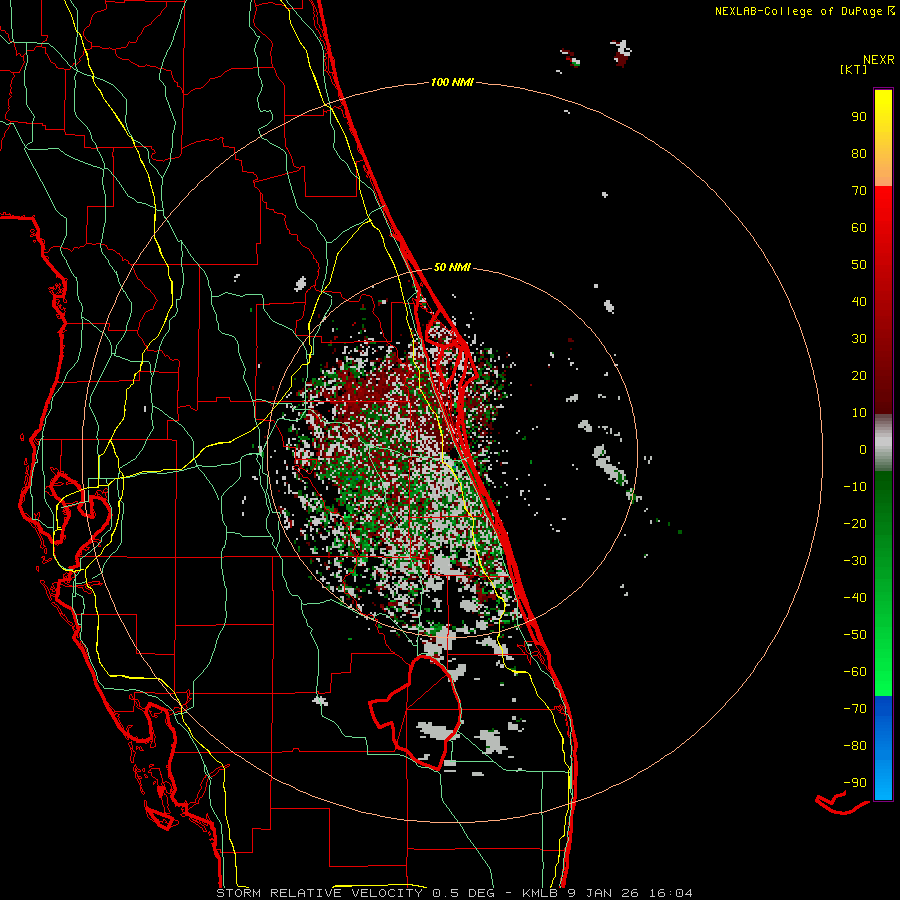Click the 16:04 timestamp

[x=670, y=893]
